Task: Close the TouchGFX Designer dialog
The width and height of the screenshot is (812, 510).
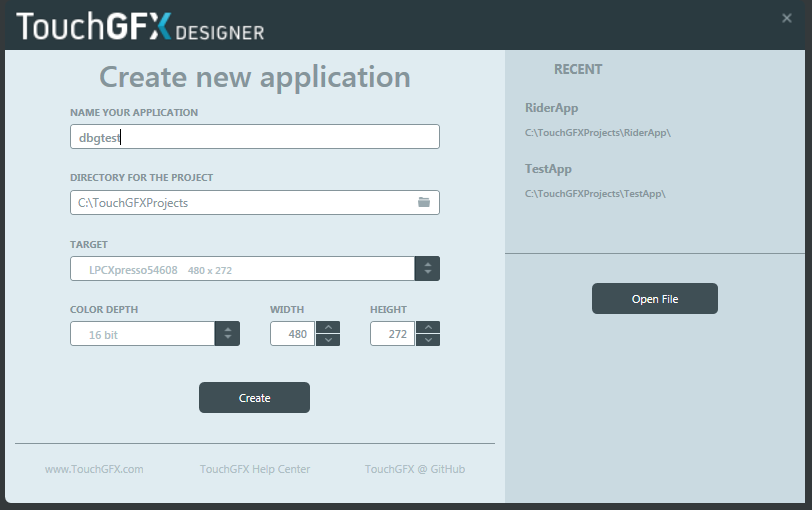Action: click(787, 18)
